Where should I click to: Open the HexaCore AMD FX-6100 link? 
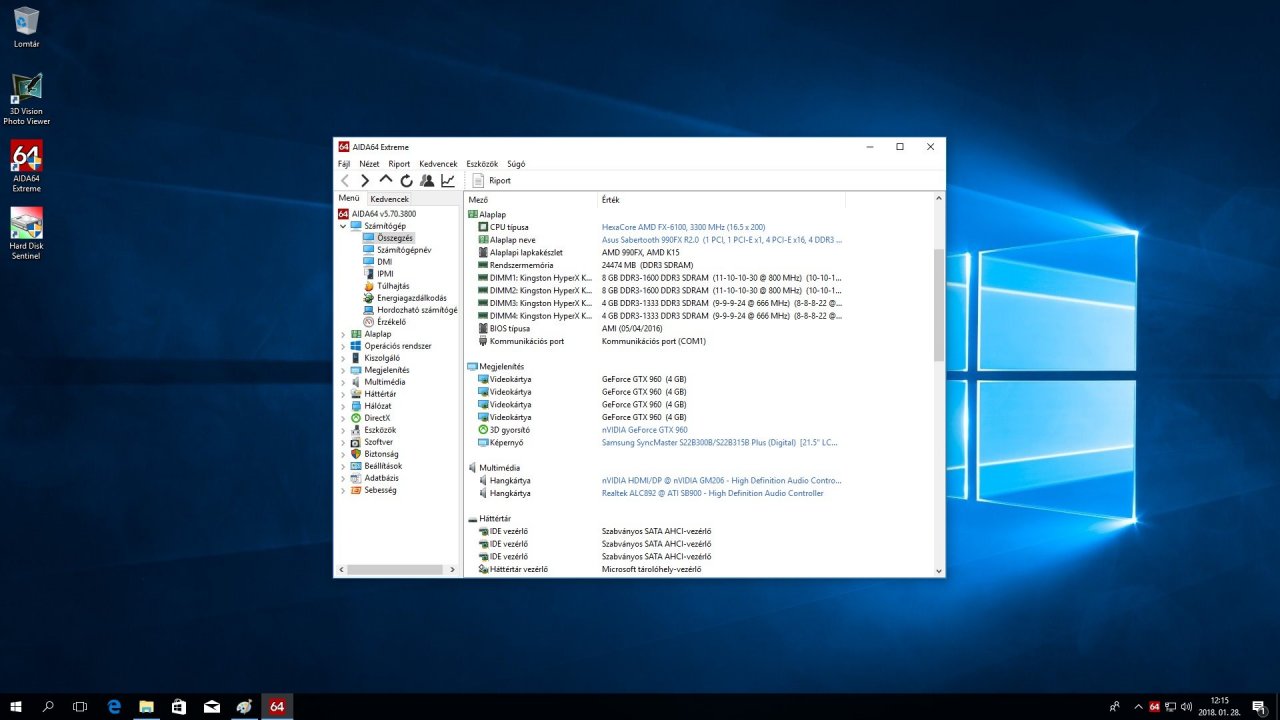pos(683,227)
